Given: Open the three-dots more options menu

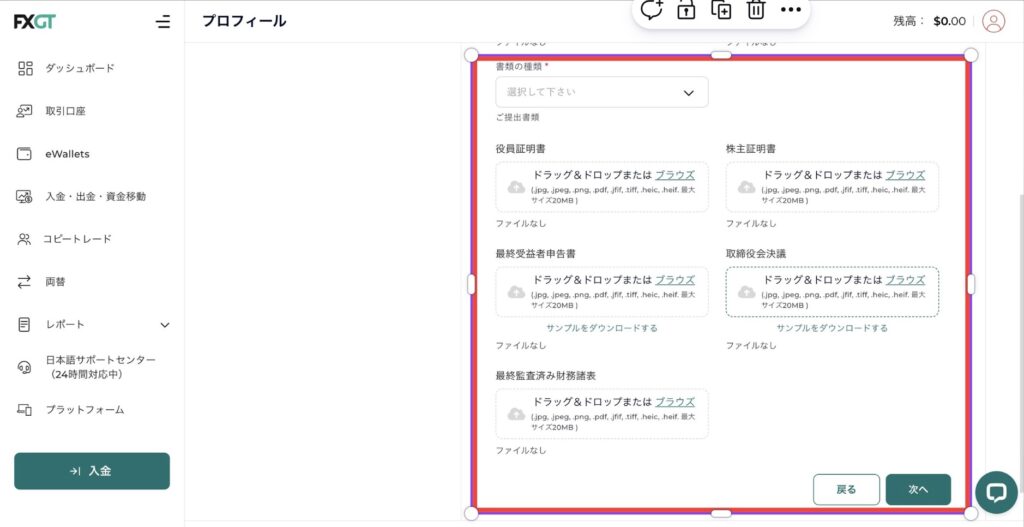Looking at the screenshot, I should pyautogui.click(x=791, y=10).
